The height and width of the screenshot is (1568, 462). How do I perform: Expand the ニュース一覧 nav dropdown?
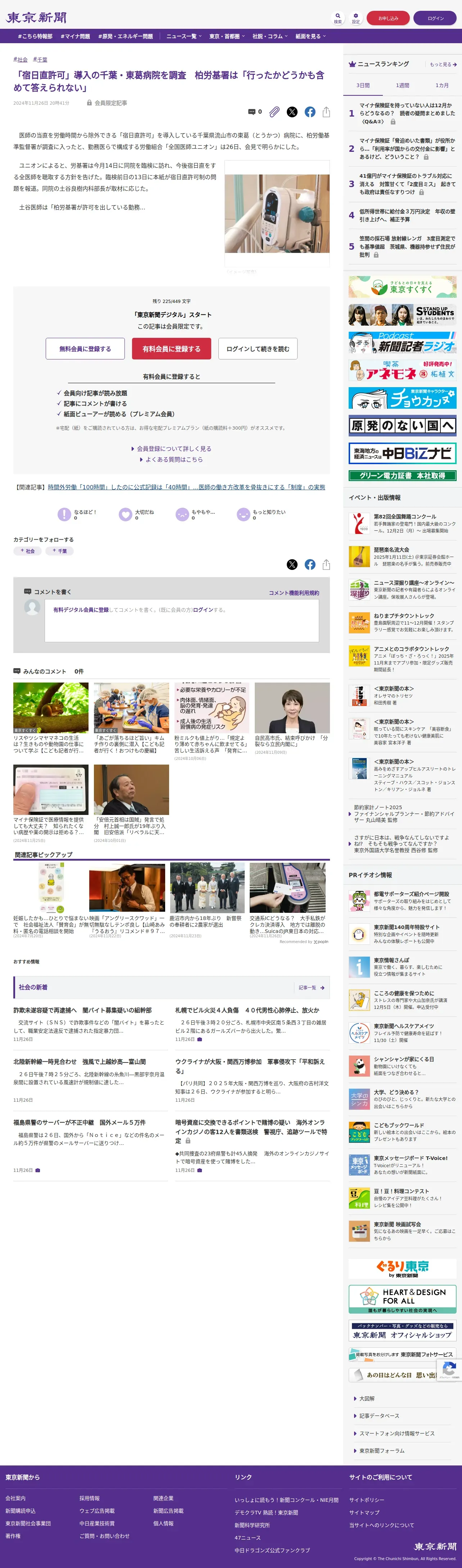(x=183, y=37)
